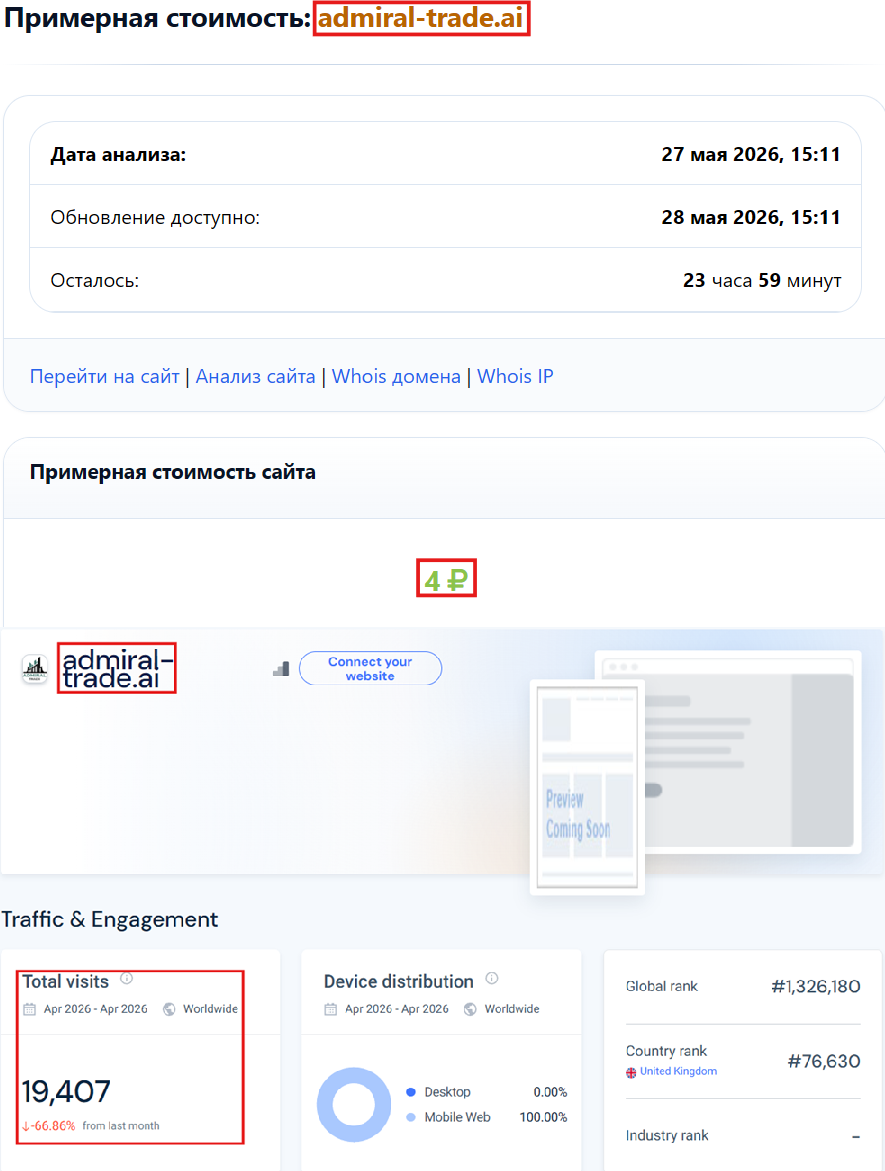Screen dimensions: 885x1171
Task: Click the website preview thumbnail
Action: (587, 786)
